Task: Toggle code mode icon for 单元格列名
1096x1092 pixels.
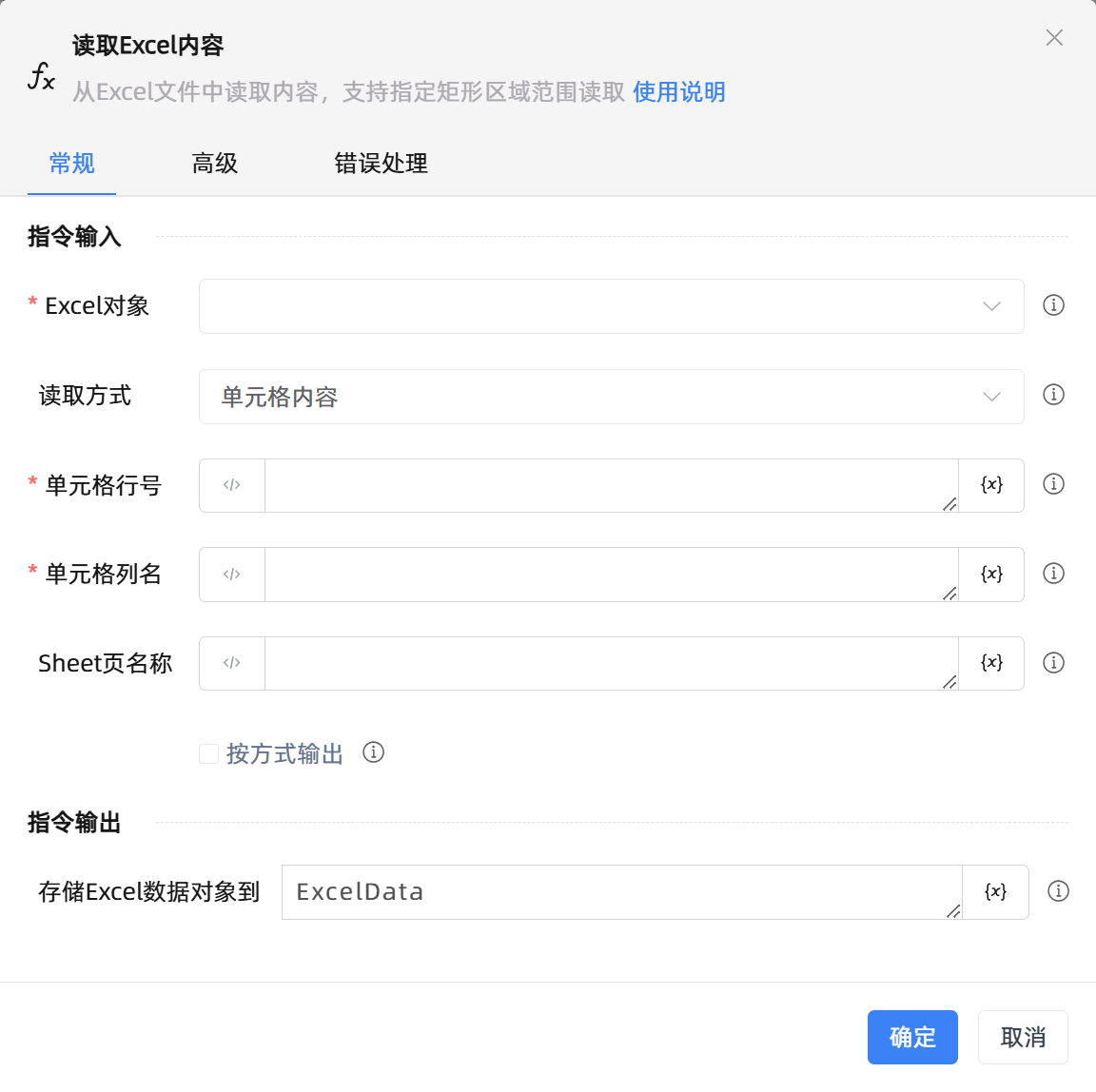Action: coord(232,575)
